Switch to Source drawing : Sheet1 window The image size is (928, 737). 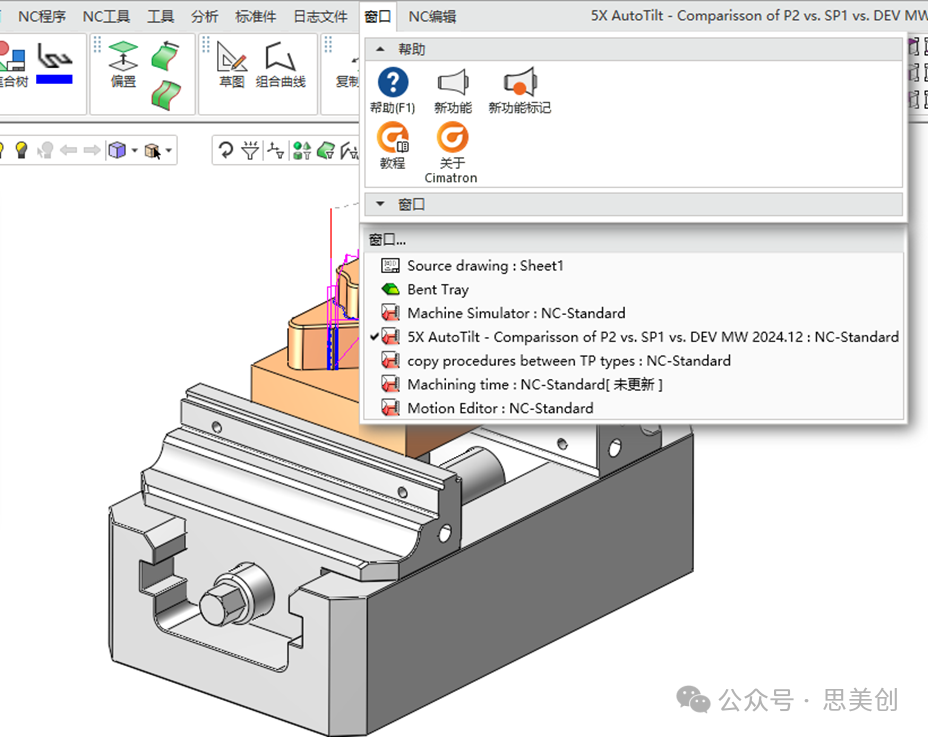pos(633,266)
